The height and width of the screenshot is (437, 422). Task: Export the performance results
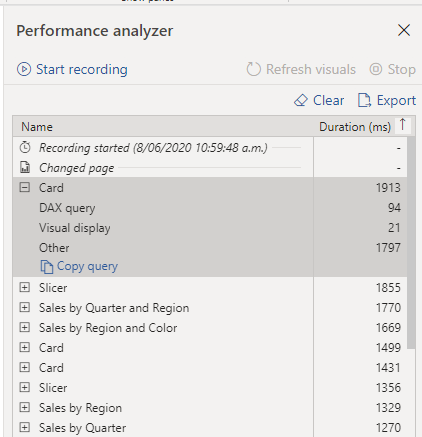click(387, 100)
